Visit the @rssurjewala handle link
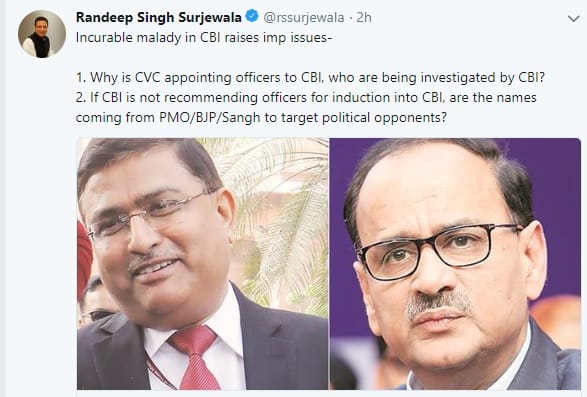This screenshot has width=587, height=397. [304, 18]
